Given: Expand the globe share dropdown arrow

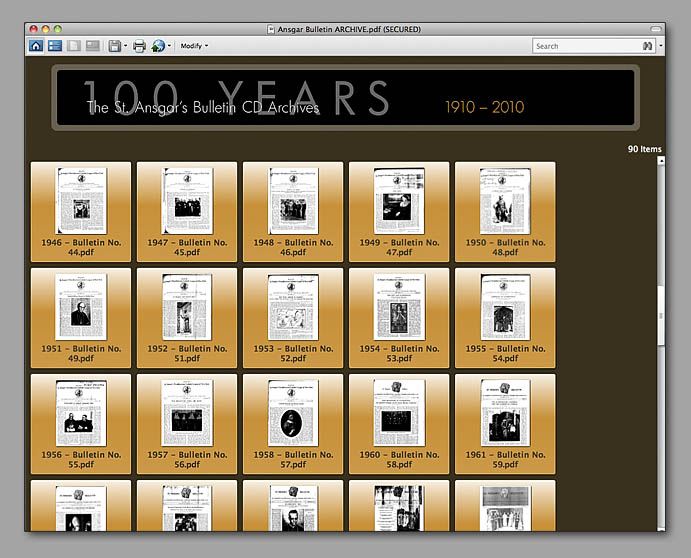Looking at the screenshot, I should 169,46.
